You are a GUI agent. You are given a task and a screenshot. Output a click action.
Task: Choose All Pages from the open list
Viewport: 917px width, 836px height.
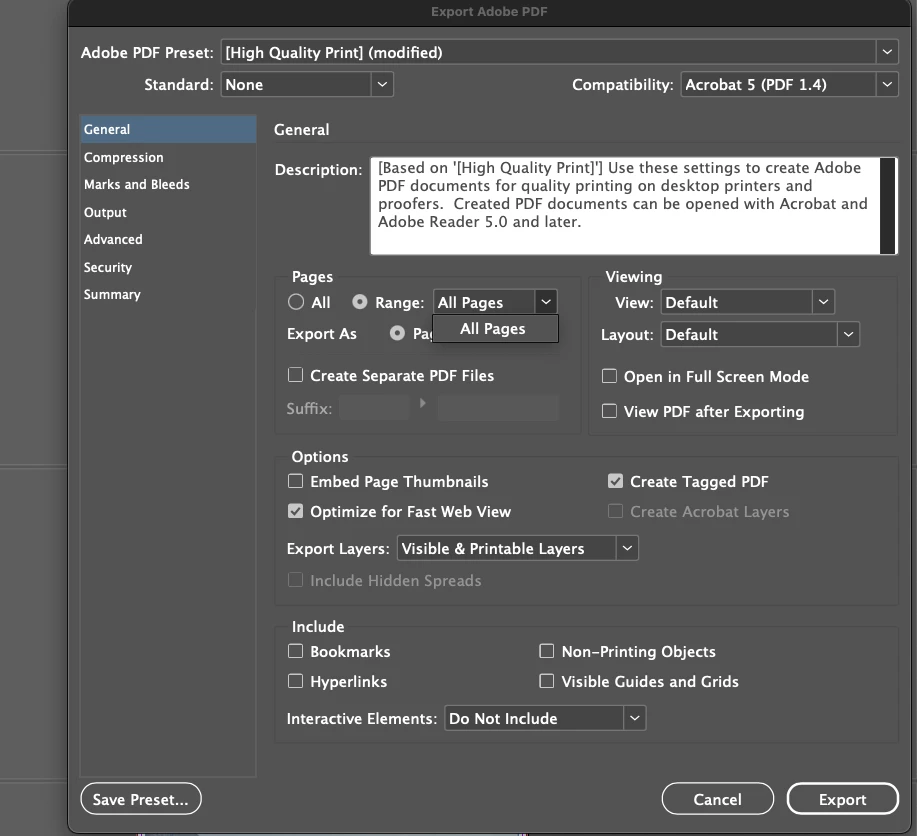click(x=495, y=329)
